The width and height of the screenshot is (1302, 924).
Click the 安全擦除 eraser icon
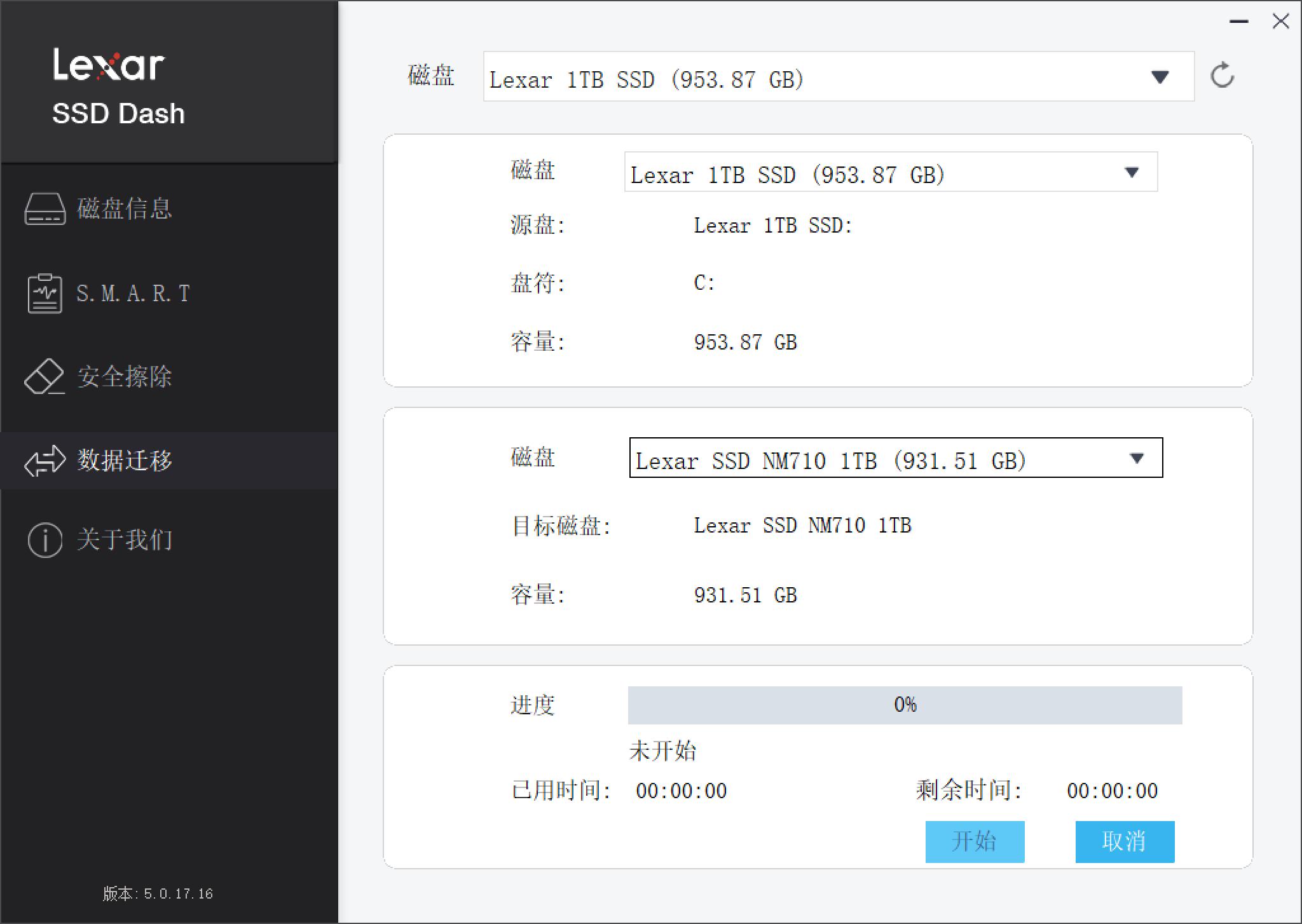pyautogui.click(x=45, y=377)
